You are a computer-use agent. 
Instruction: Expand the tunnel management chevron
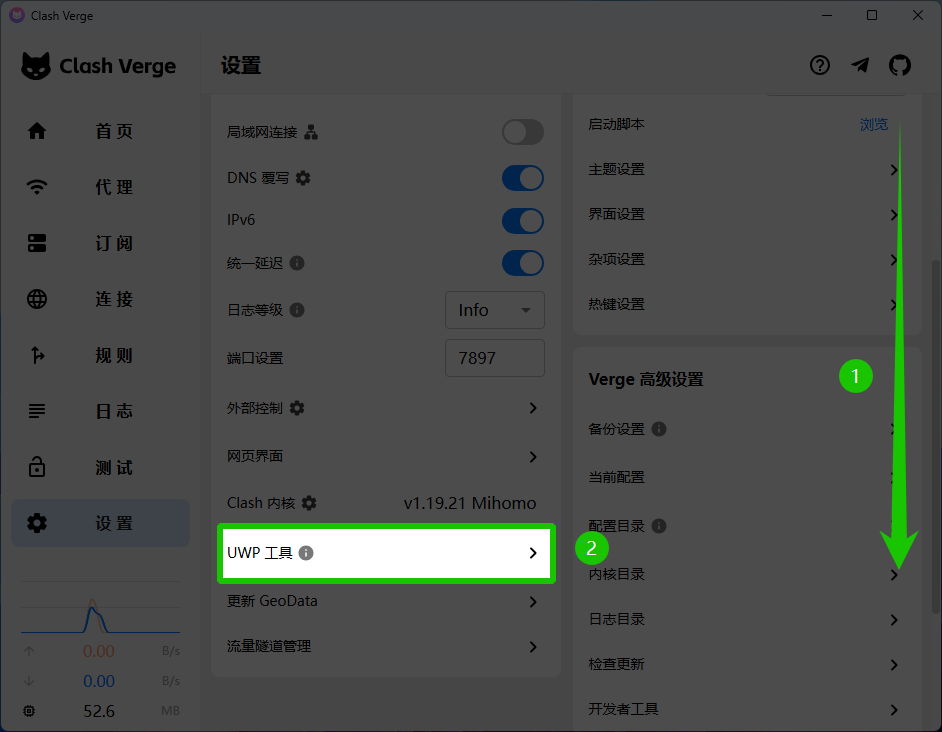[533, 647]
